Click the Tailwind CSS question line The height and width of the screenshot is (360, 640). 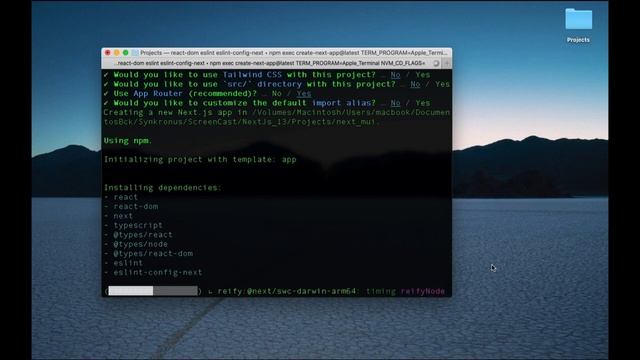click(267, 75)
